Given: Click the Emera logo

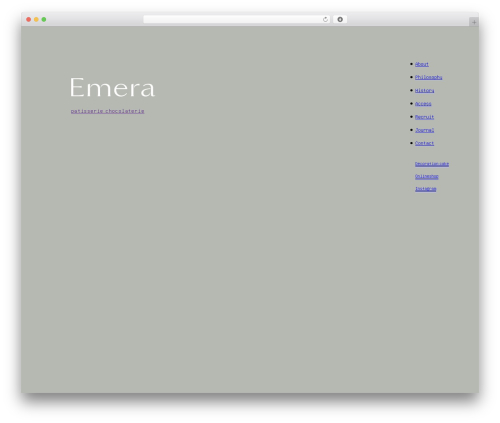Looking at the screenshot, I should (x=112, y=88).
